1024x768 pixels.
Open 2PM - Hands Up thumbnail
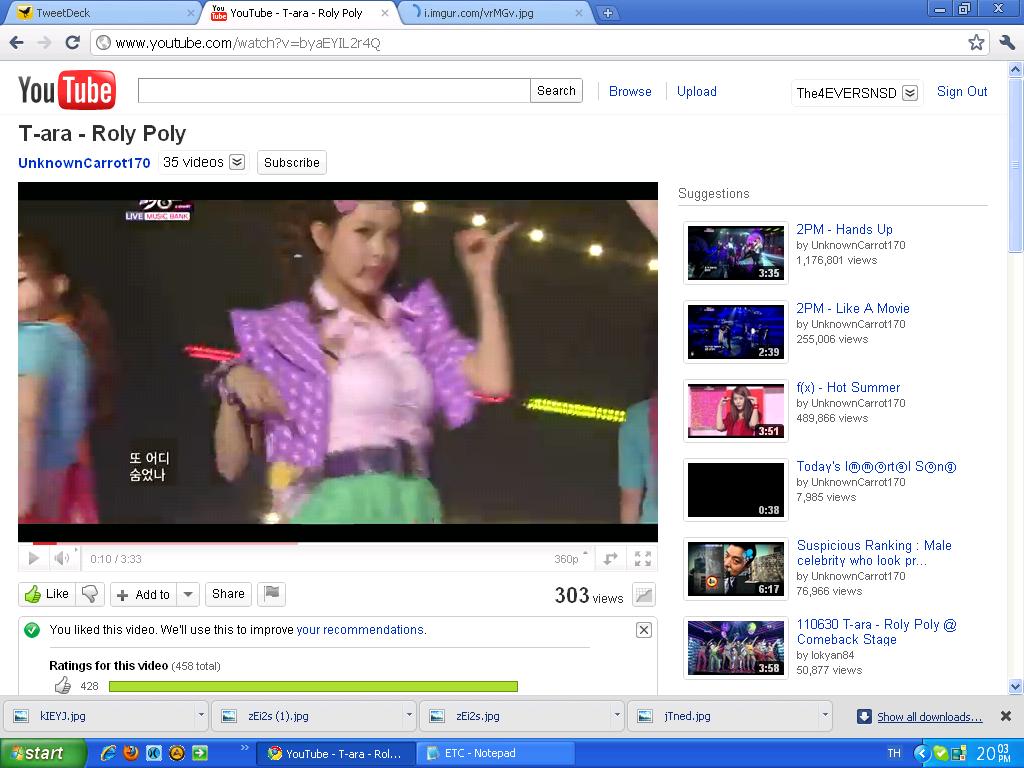pos(735,253)
